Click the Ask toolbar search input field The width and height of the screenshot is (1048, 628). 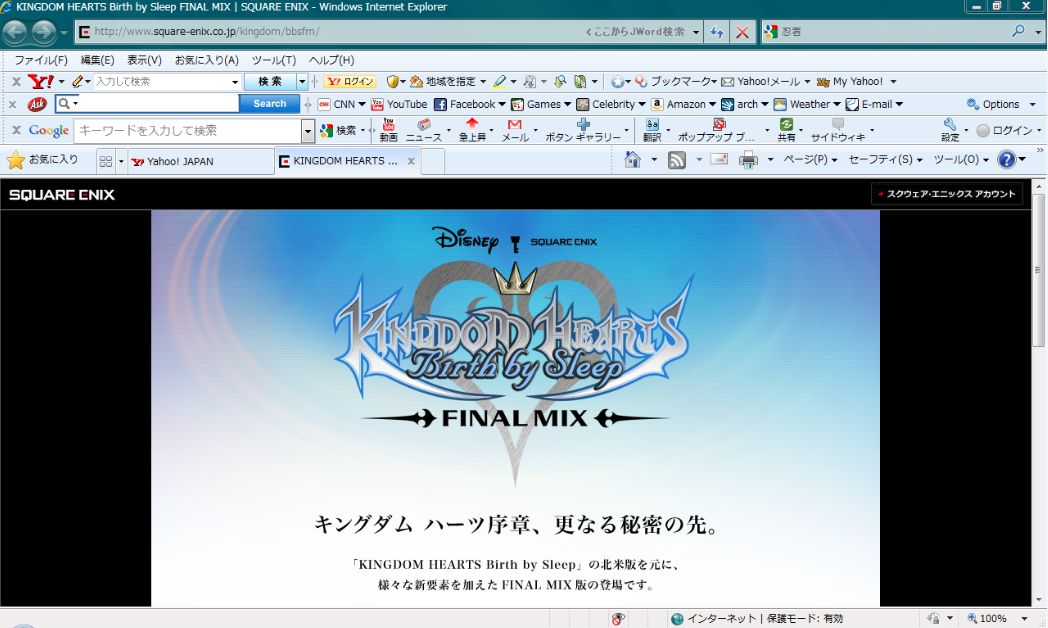tap(159, 104)
